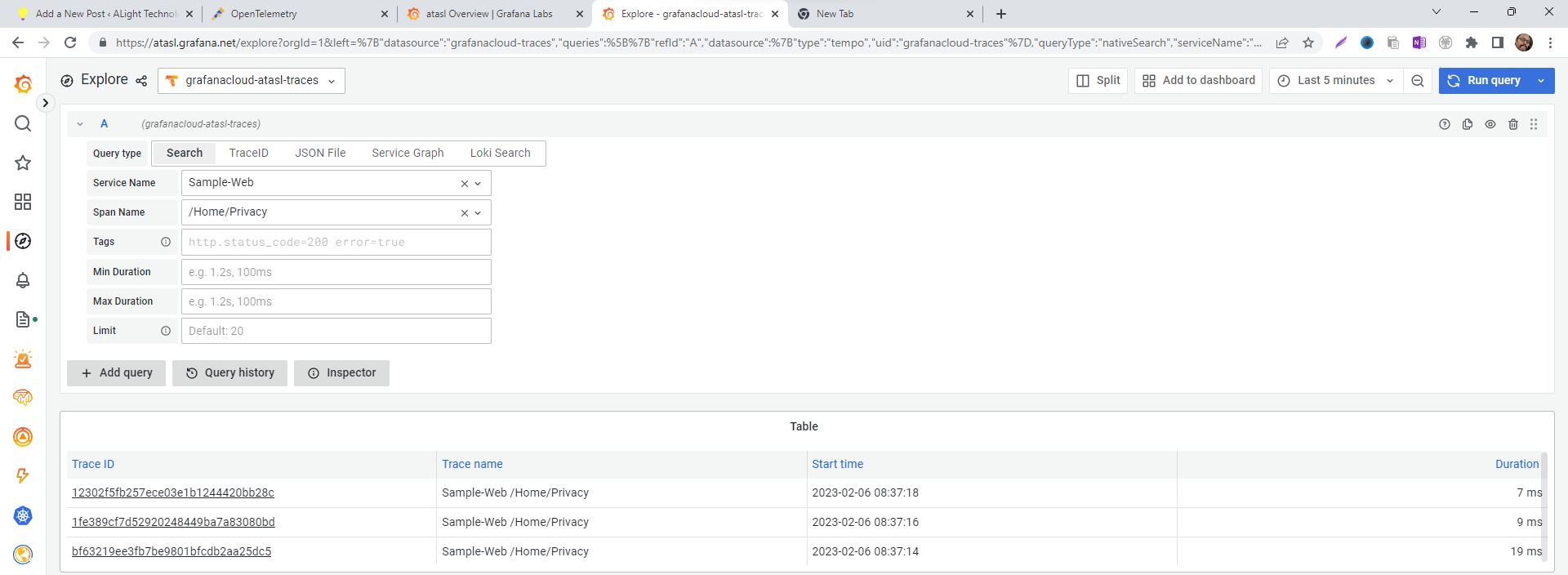Open the Last 5 minutes time picker

[1336, 81]
